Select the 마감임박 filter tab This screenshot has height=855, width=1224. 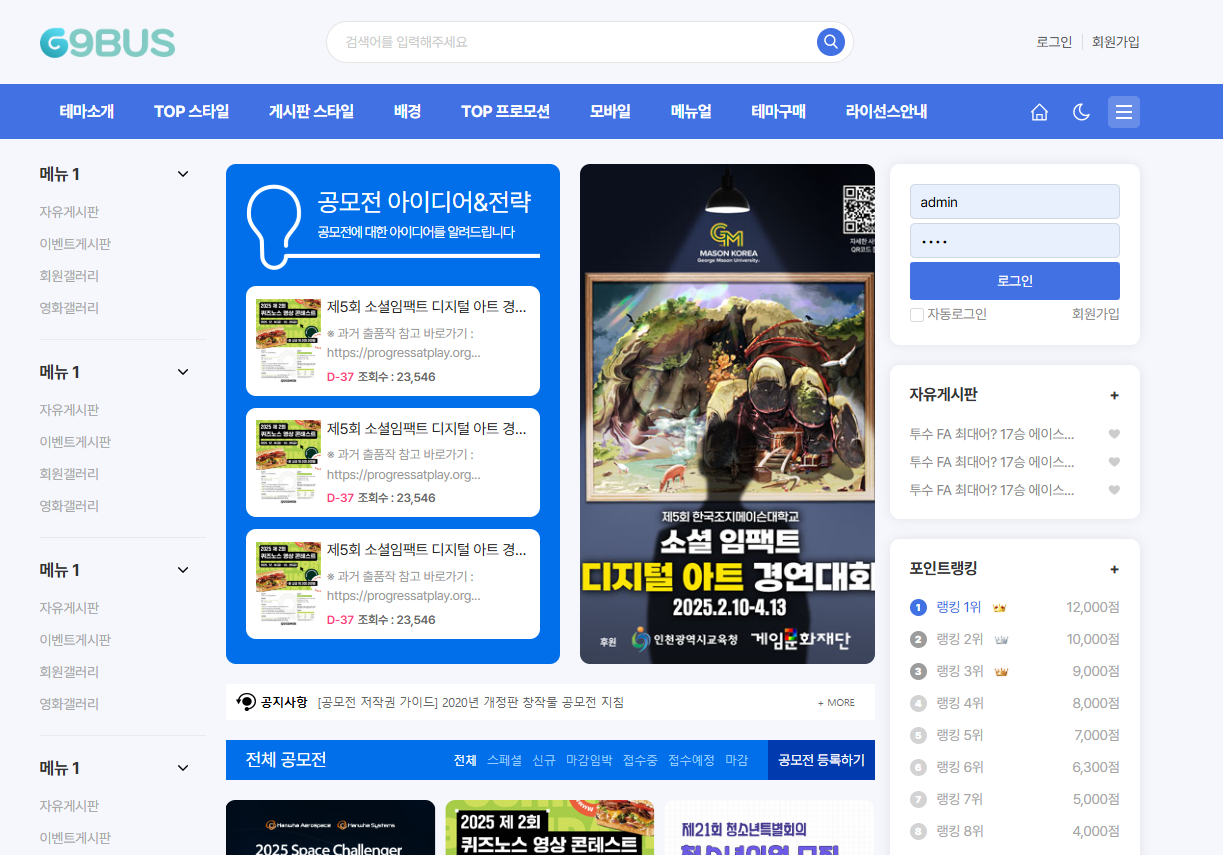point(588,760)
